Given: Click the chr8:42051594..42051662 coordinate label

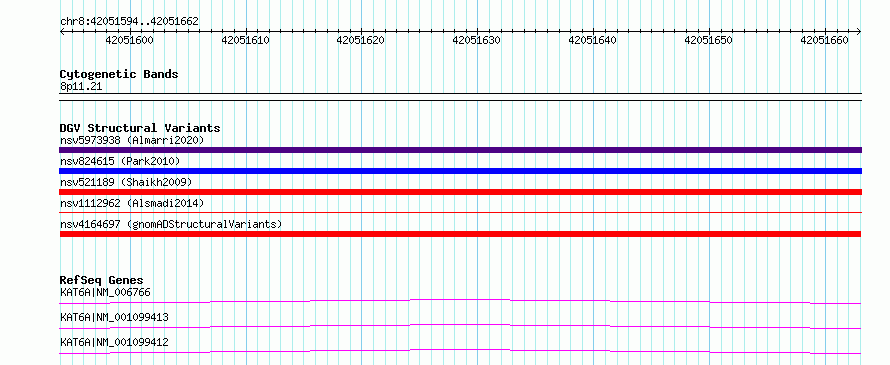Looking at the screenshot, I should click(129, 22).
